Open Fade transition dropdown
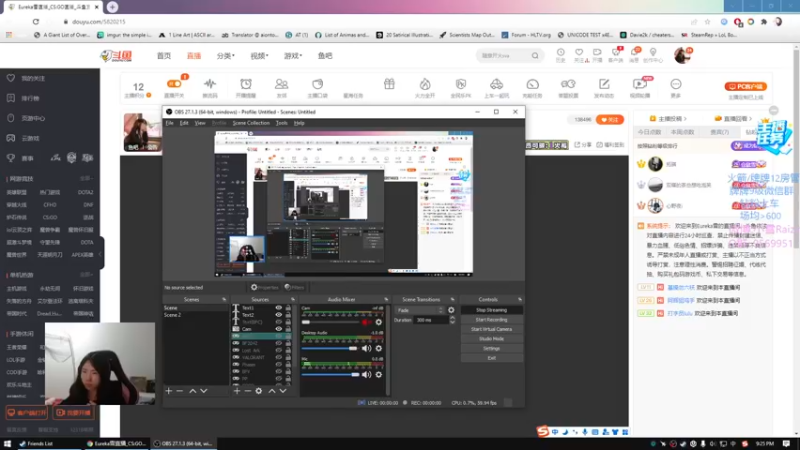This screenshot has height=450, width=800. pyautogui.click(x=420, y=310)
